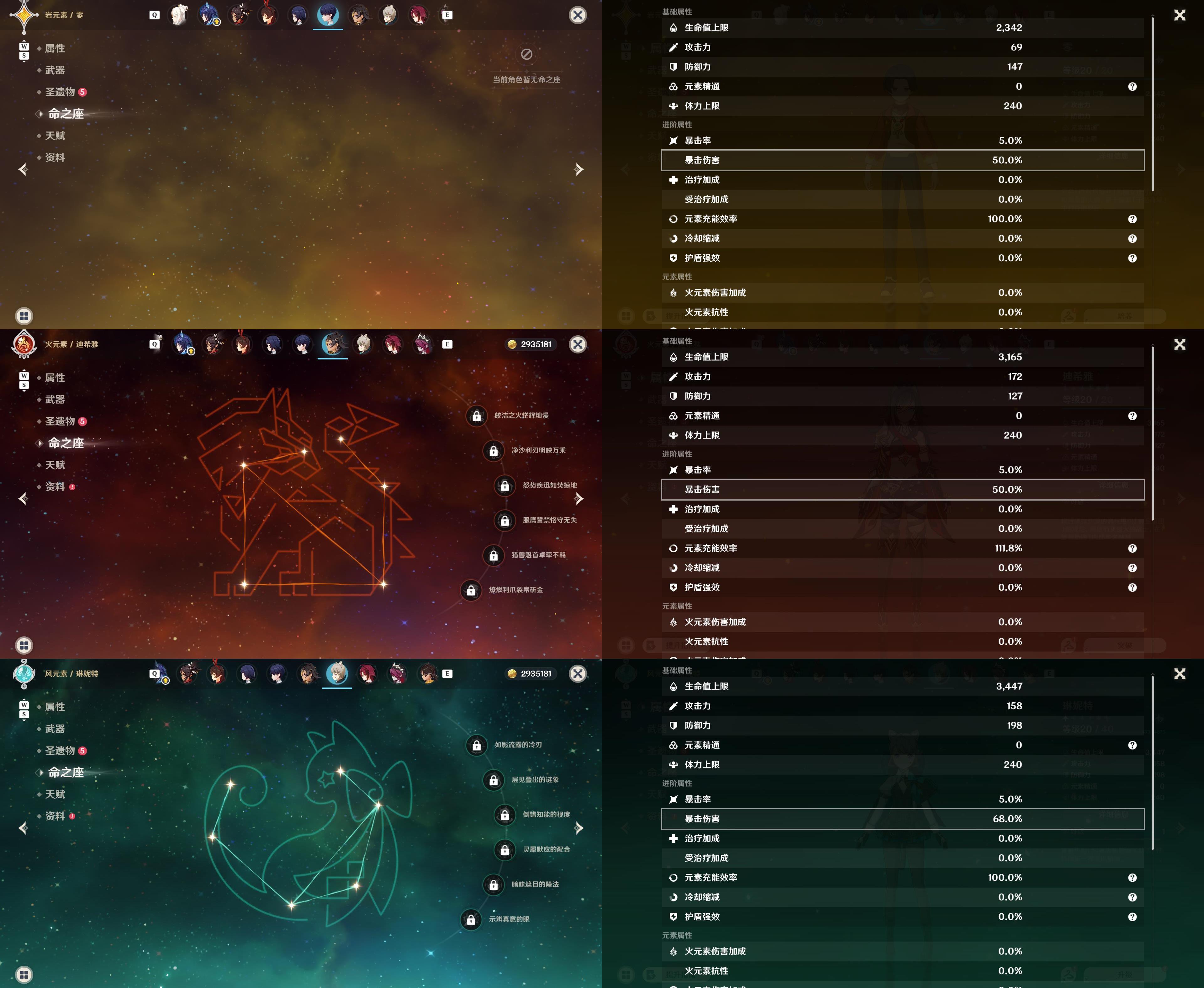
Task: Click the E key hint in the 迪希雅 character bar
Action: [447, 344]
